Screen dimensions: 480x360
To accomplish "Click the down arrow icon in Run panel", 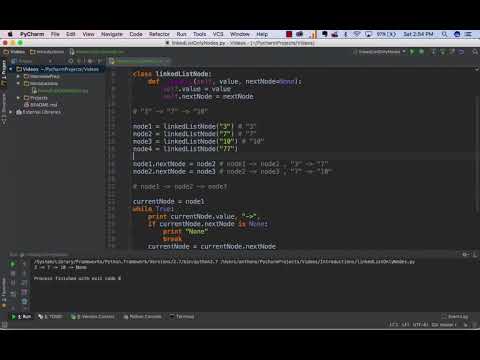I will coord(24,273).
